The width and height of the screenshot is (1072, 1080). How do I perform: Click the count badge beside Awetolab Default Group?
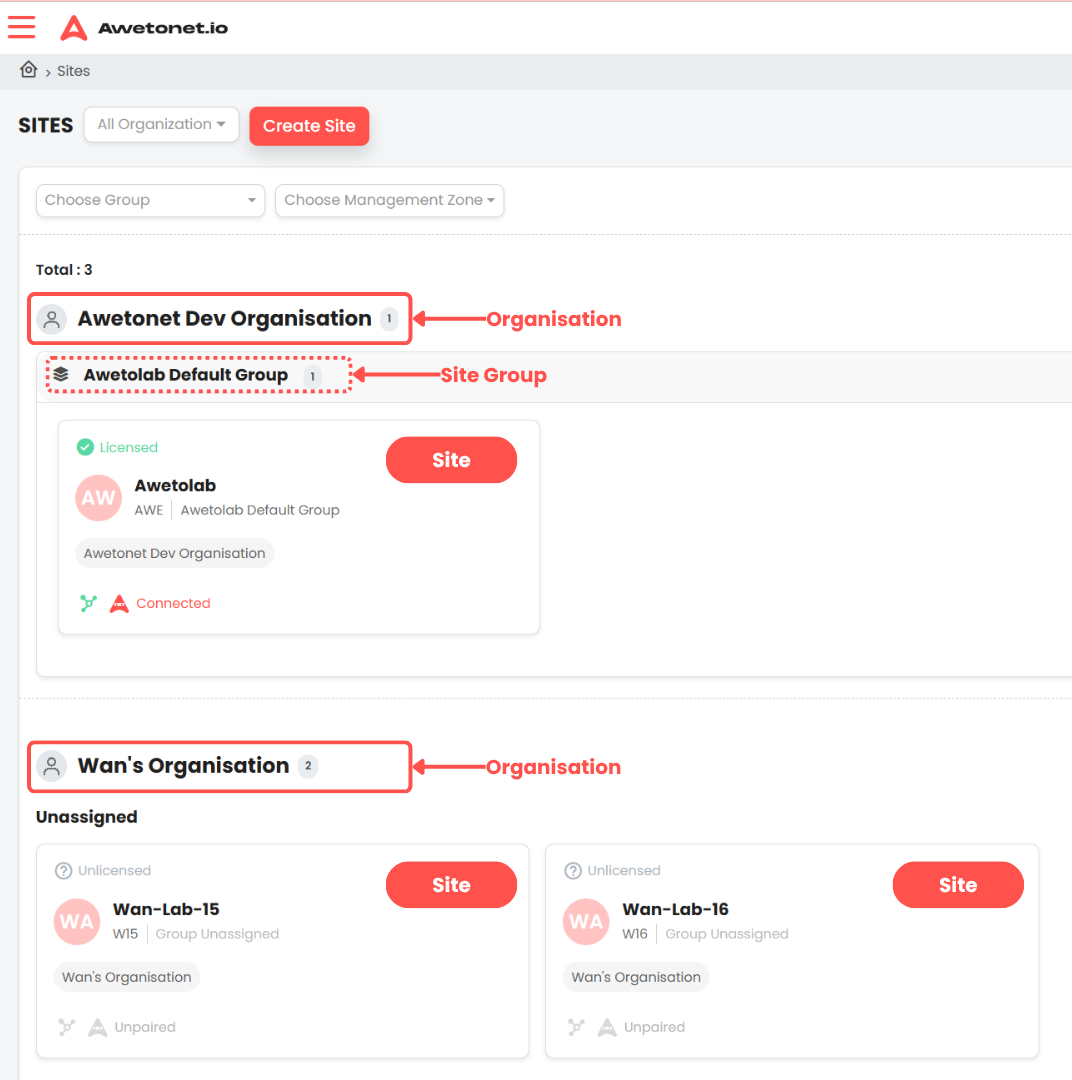click(312, 376)
